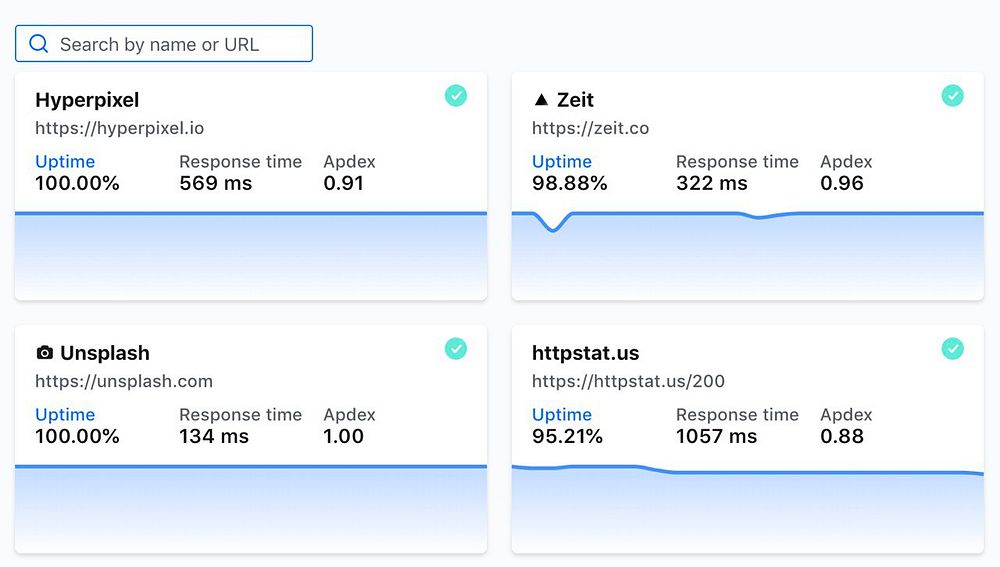Click the 1057 ms response time value
The image size is (1000, 567).
716,437
